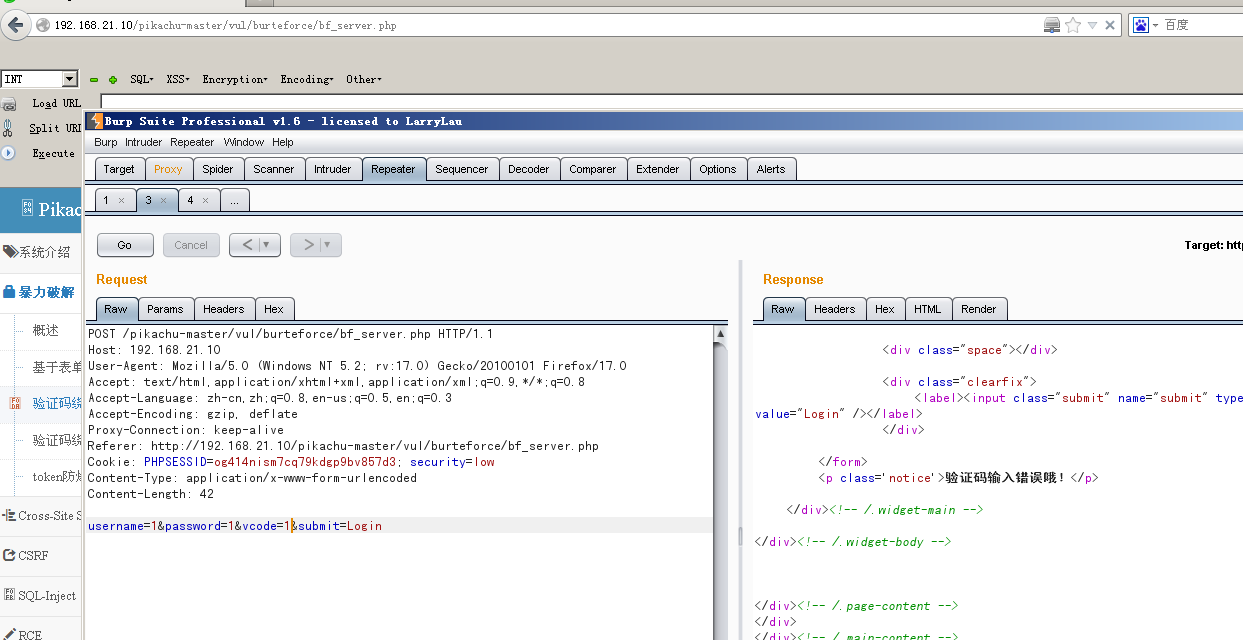Screen dimensions: 1243x640
Task: Click the HackBar Load URL icon
Action: point(9,104)
